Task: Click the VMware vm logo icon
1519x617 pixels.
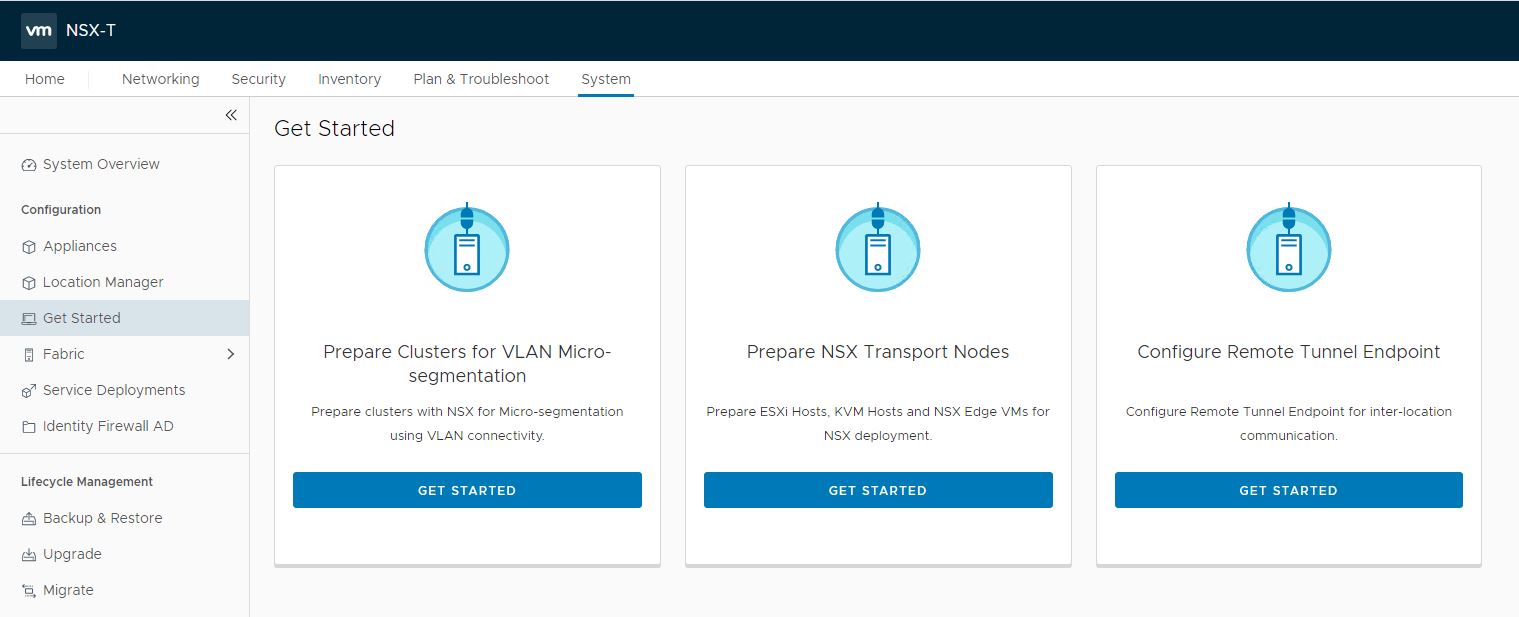Action: (39, 30)
